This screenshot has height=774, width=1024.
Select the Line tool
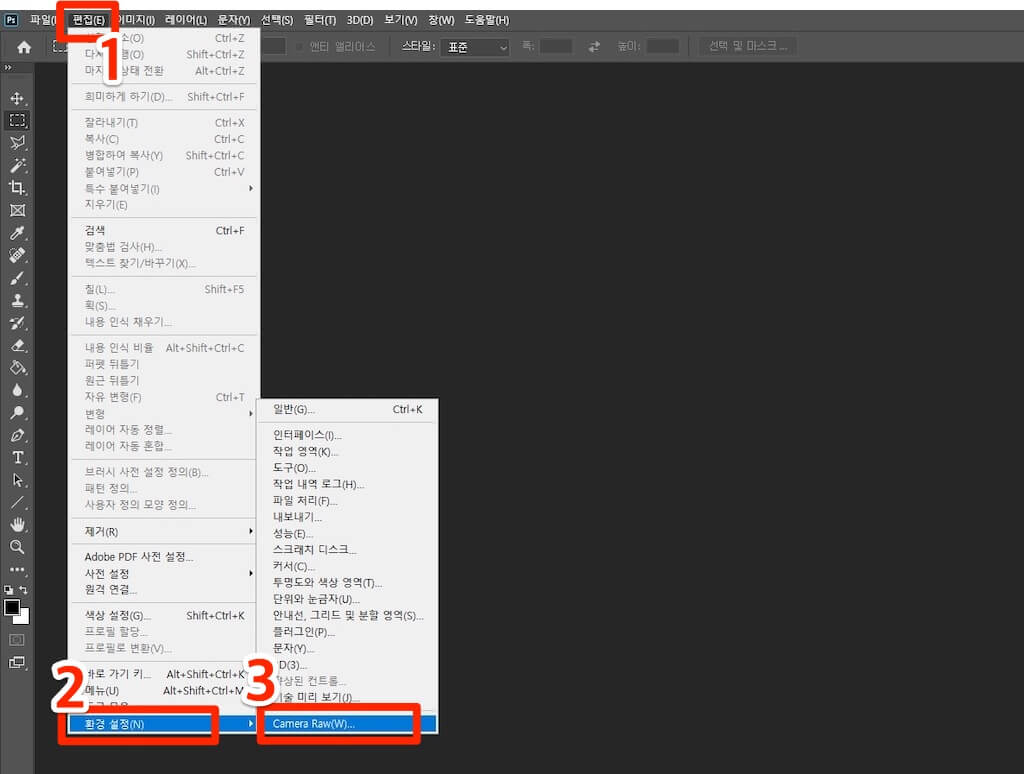tap(17, 502)
